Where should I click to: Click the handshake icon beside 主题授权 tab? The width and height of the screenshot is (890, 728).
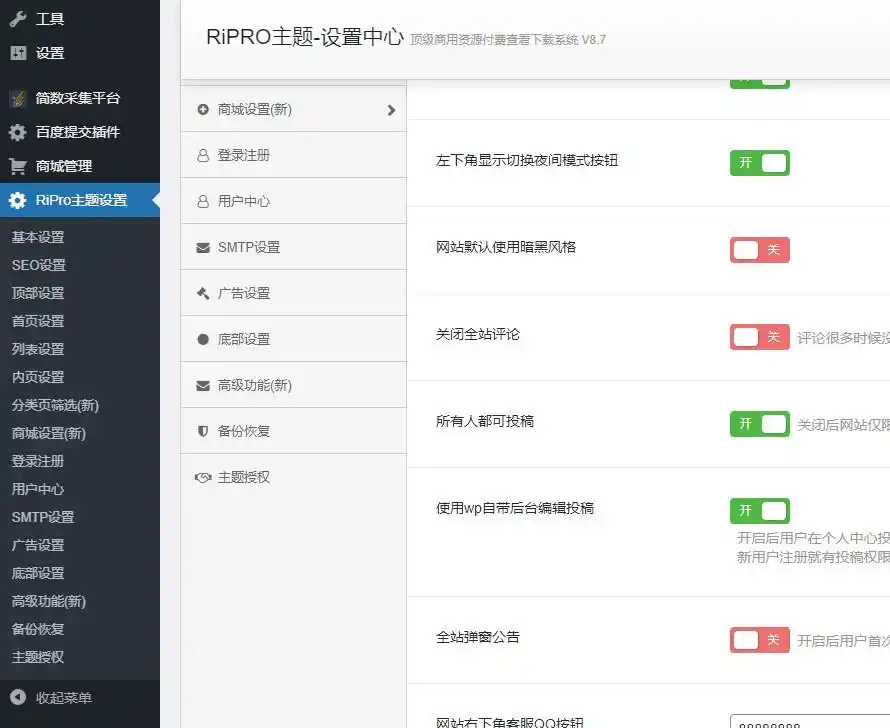tap(203, 477)
